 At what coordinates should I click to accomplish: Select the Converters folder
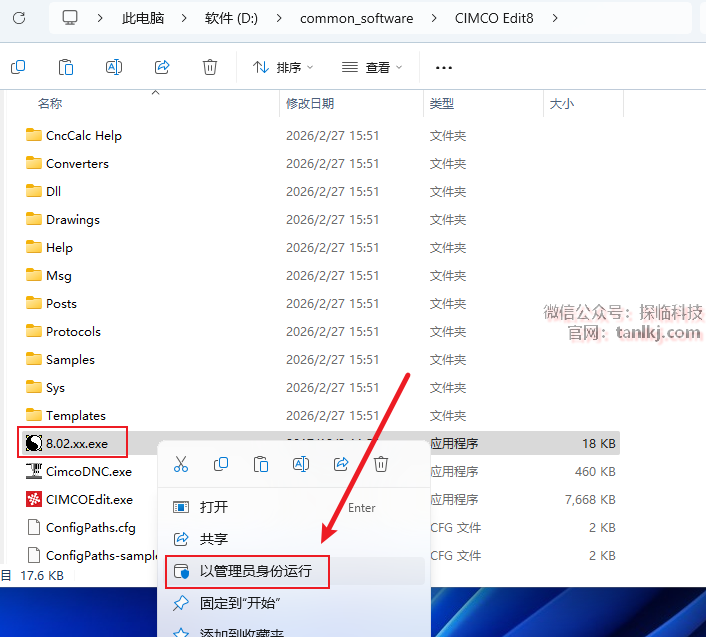[x=77, y=163]
